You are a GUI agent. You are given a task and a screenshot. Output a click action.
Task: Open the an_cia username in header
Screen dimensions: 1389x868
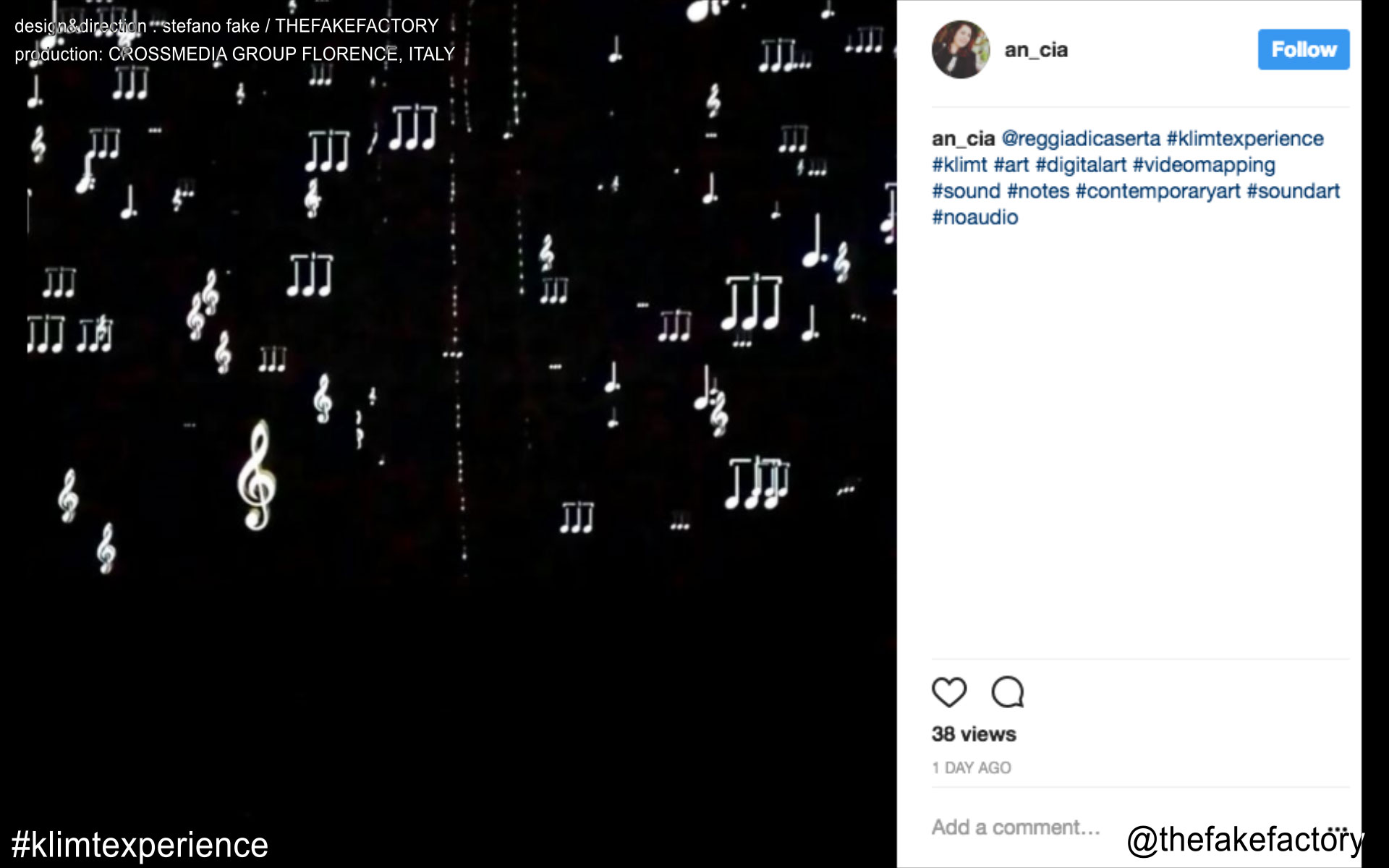click(x=1036, y=50)
